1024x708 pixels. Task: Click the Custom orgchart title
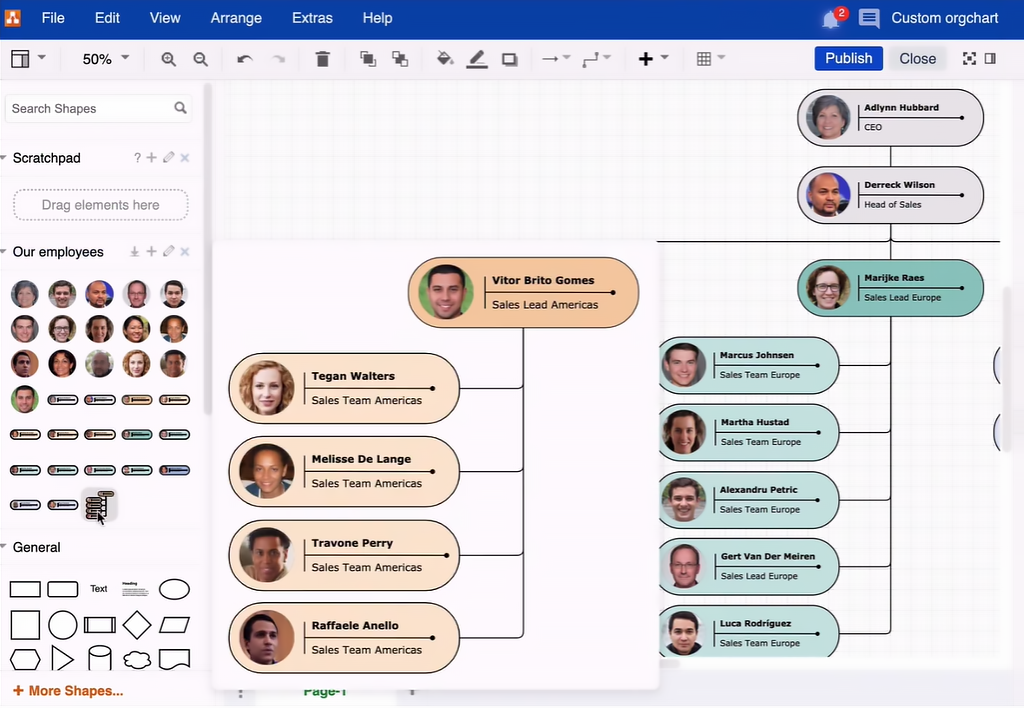[x=944, y=18]
